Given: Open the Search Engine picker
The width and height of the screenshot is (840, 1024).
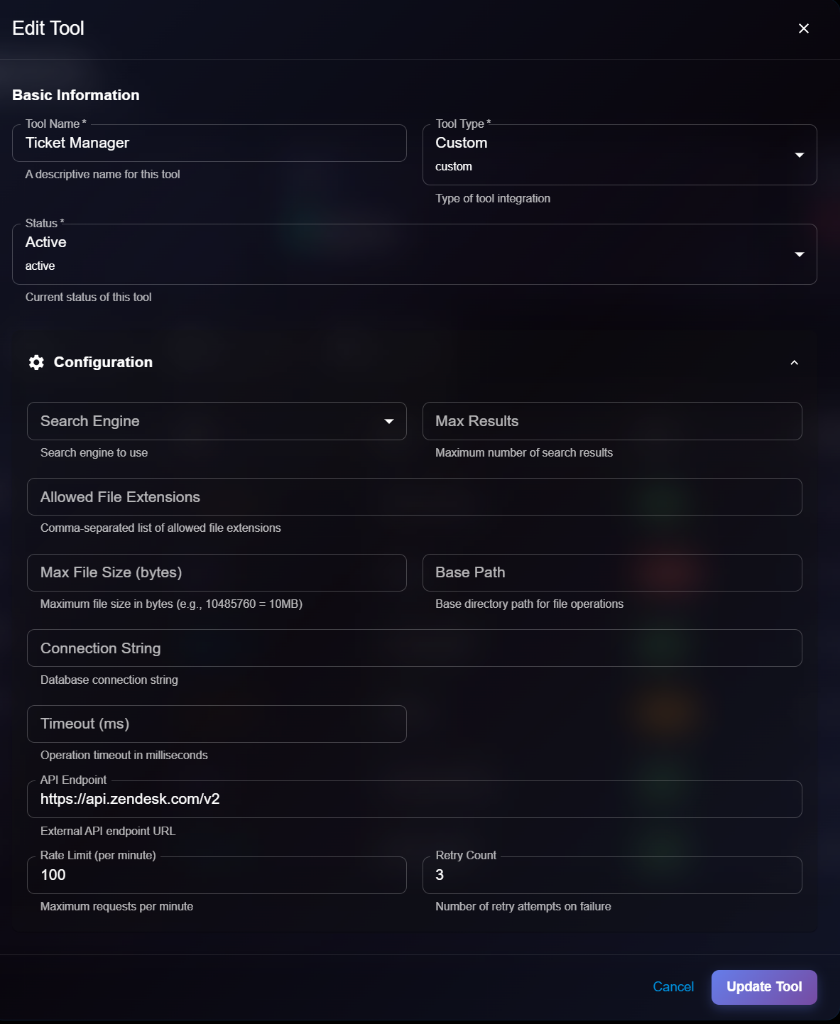Looking at the screenshot, I should (217, 421).
